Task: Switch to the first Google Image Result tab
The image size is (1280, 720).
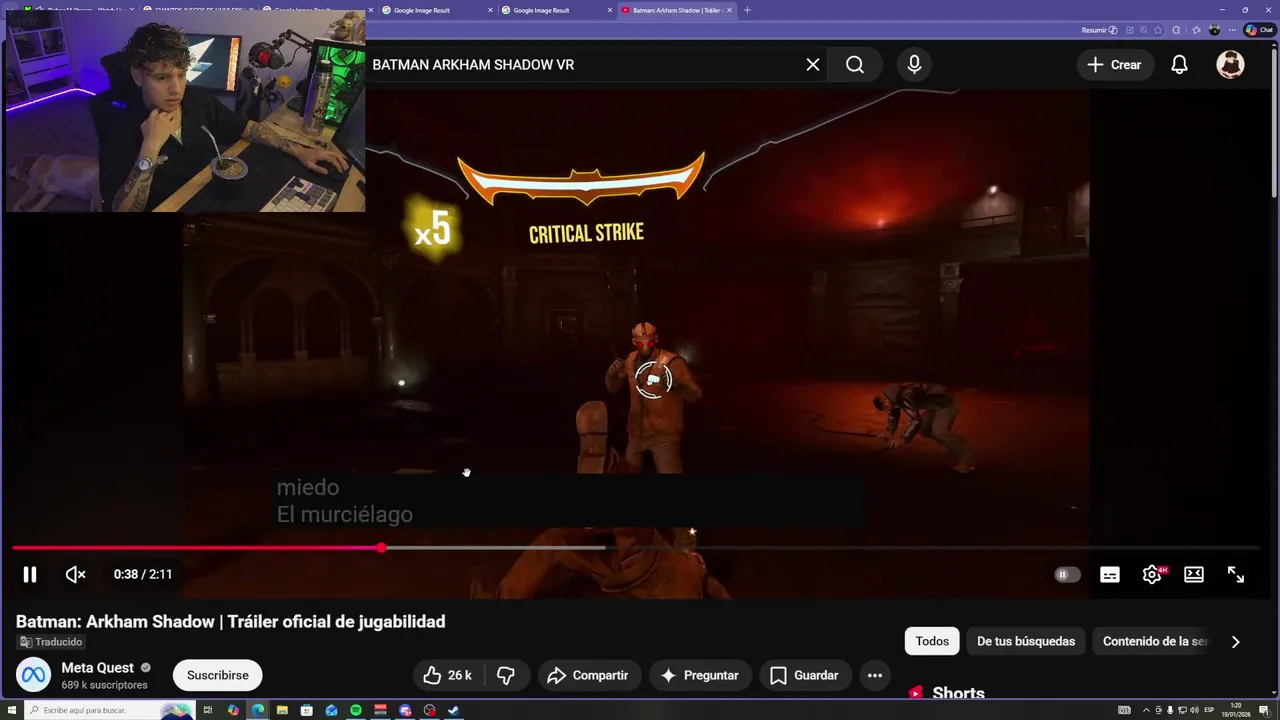Action: [x=436, y=10]
